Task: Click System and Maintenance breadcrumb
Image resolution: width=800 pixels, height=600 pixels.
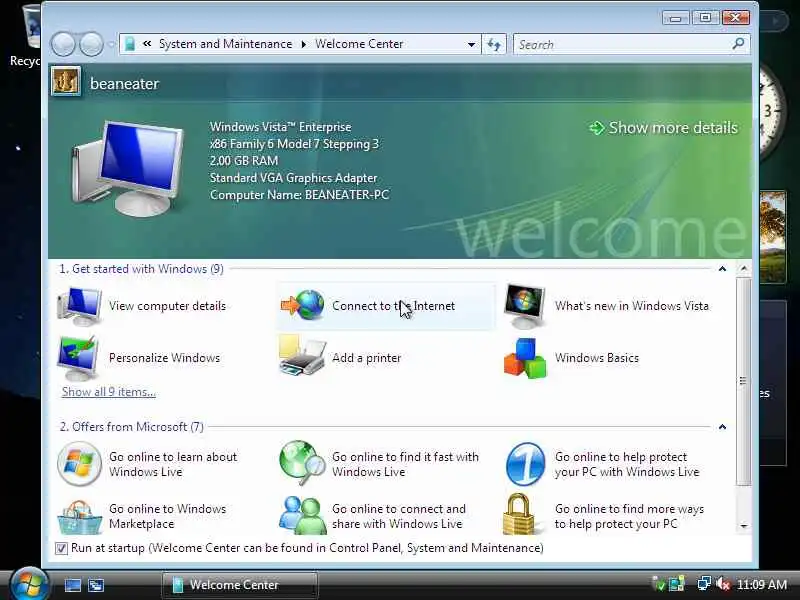Action: [226, 44]
